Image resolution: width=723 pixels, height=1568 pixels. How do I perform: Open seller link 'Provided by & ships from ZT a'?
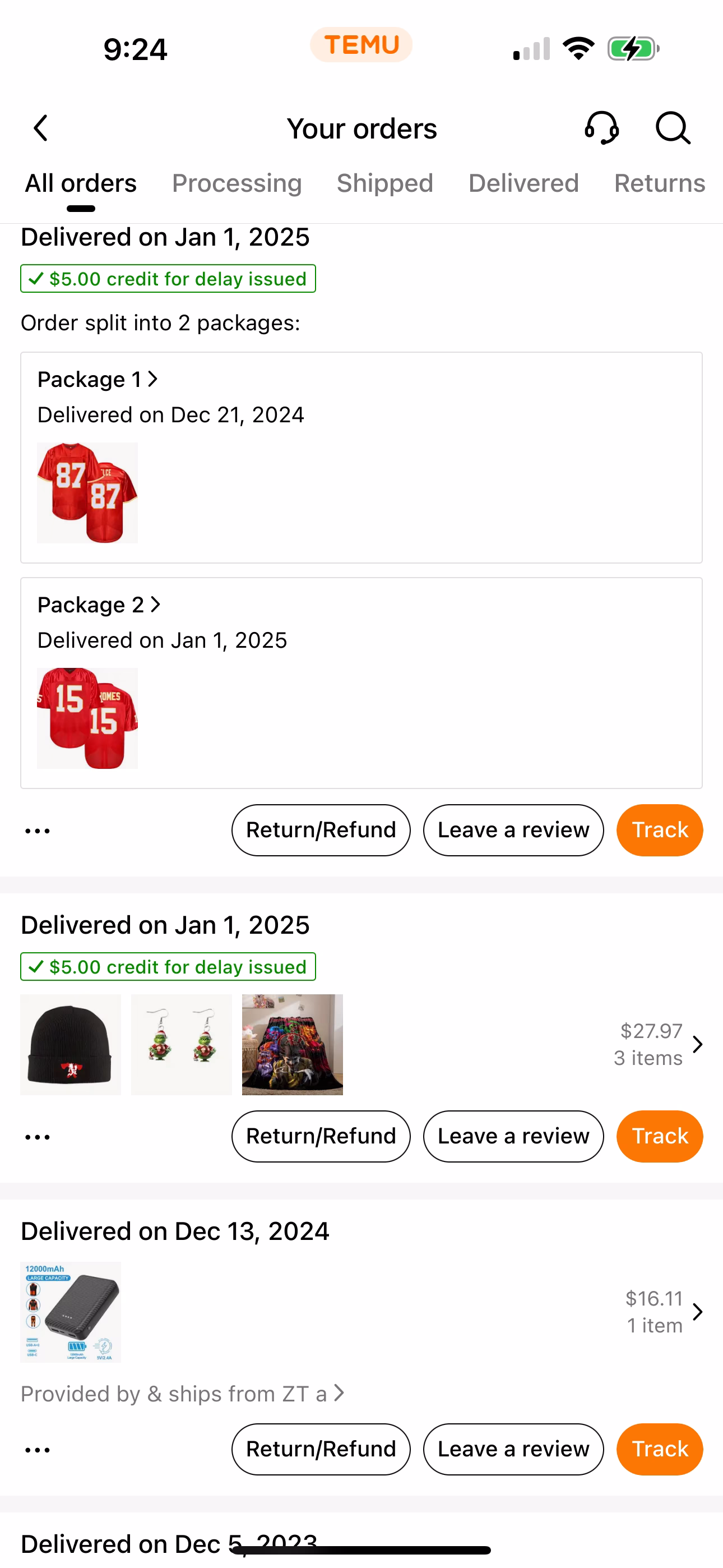click(183, 1394)
